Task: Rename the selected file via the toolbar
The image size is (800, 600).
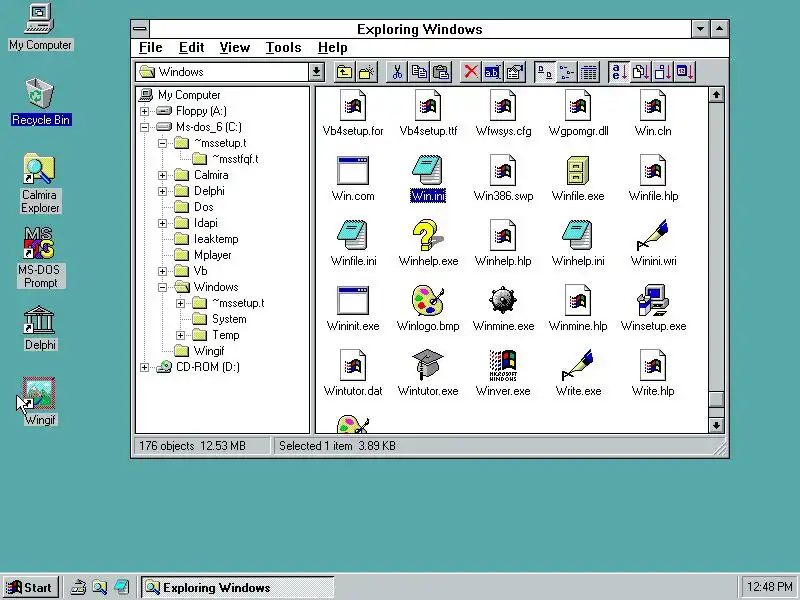Action: coord(492,72)
